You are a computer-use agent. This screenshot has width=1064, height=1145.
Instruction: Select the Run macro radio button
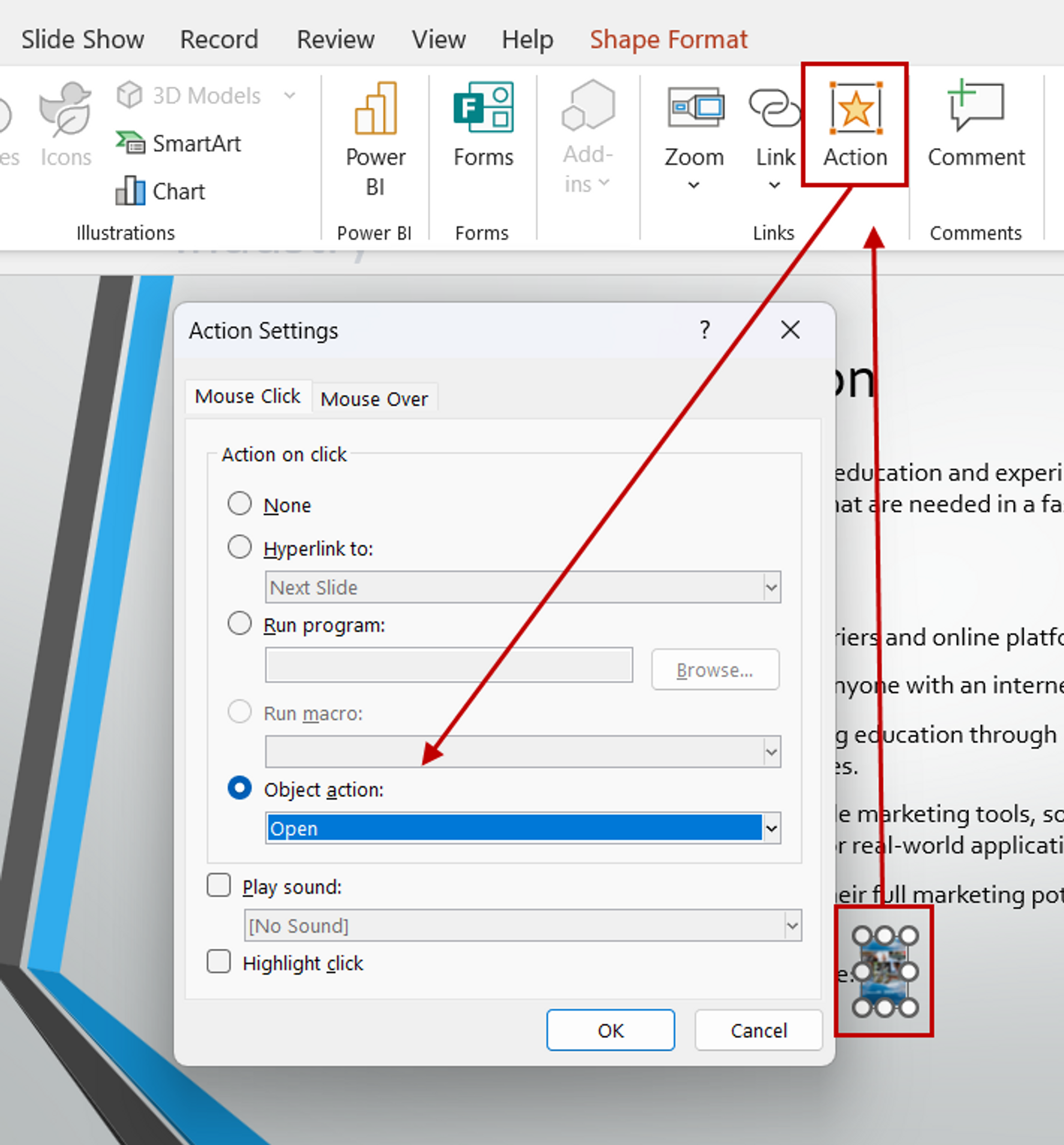[x=239, y=712]
